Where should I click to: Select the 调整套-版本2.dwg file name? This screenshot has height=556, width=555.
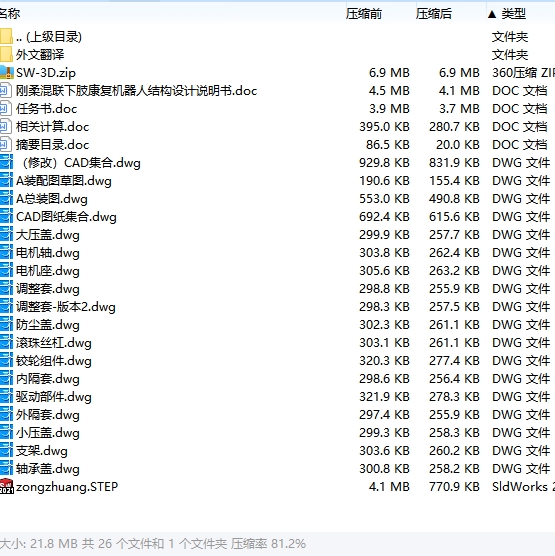(66, 307)
